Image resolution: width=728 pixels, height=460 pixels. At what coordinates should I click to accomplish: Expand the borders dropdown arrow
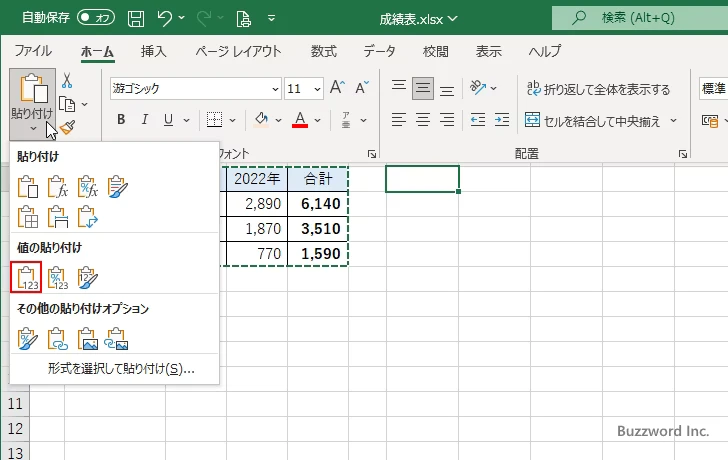(x=233, y=120)
